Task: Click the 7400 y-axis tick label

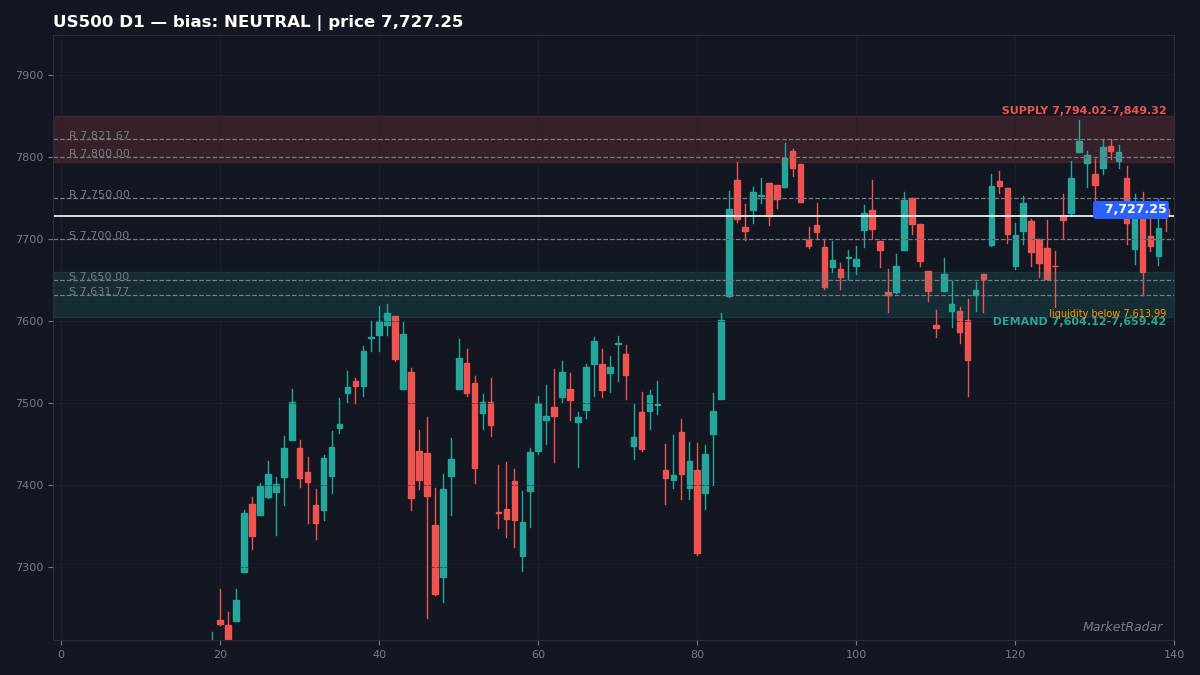Action: point(30,486)
